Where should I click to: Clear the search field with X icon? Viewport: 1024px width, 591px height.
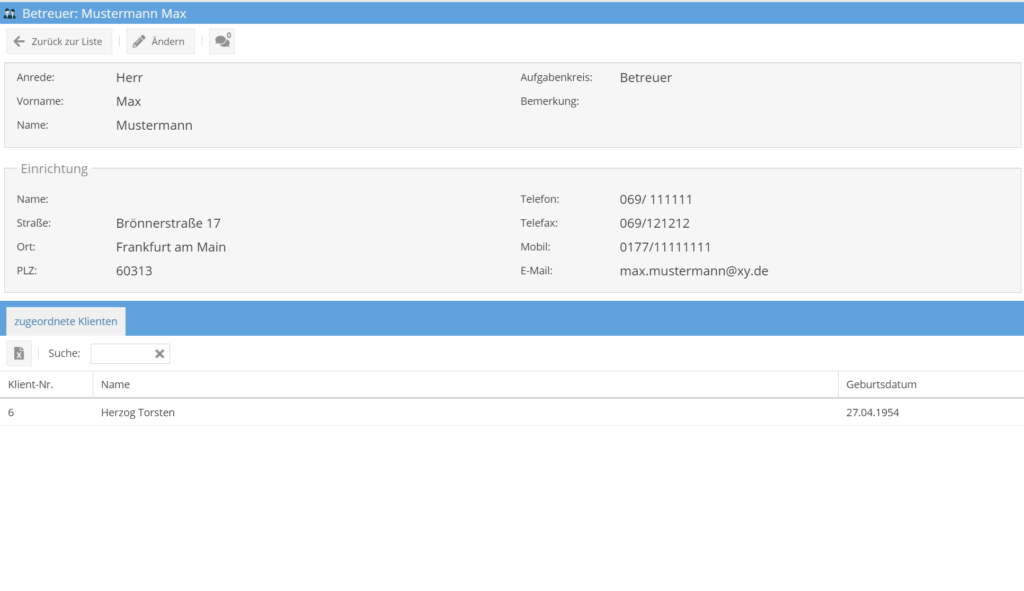pyautogui.click(x=159, y=353)
